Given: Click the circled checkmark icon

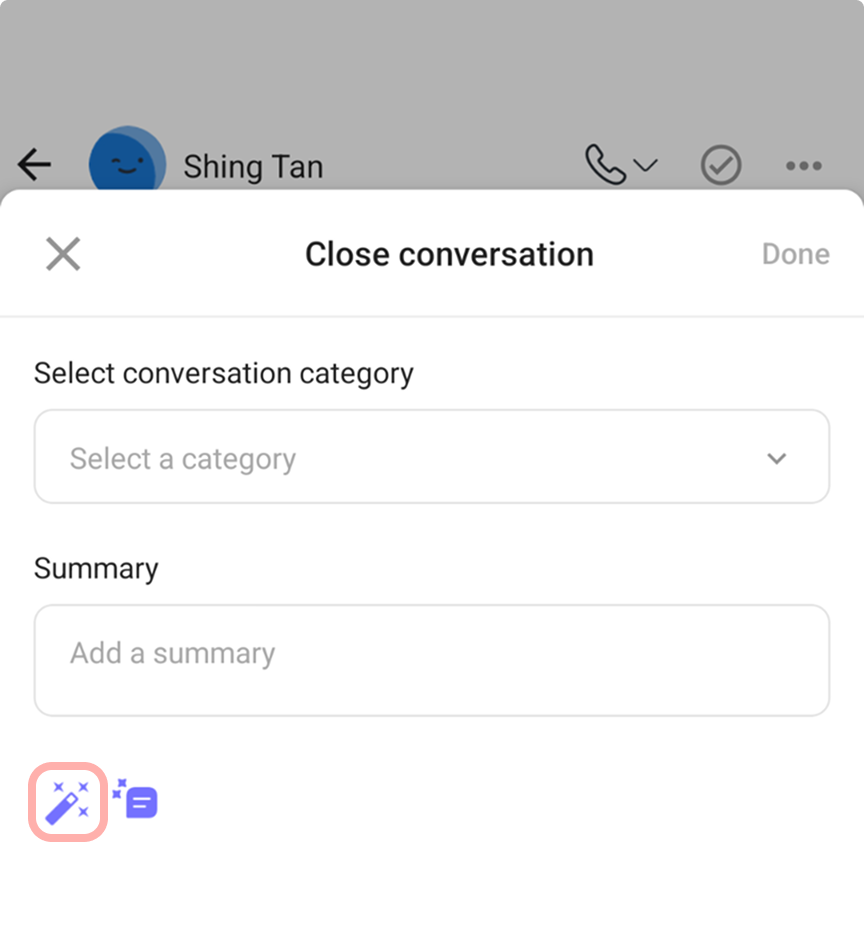Looking at the screenshot, I should [x=720, y=165].
